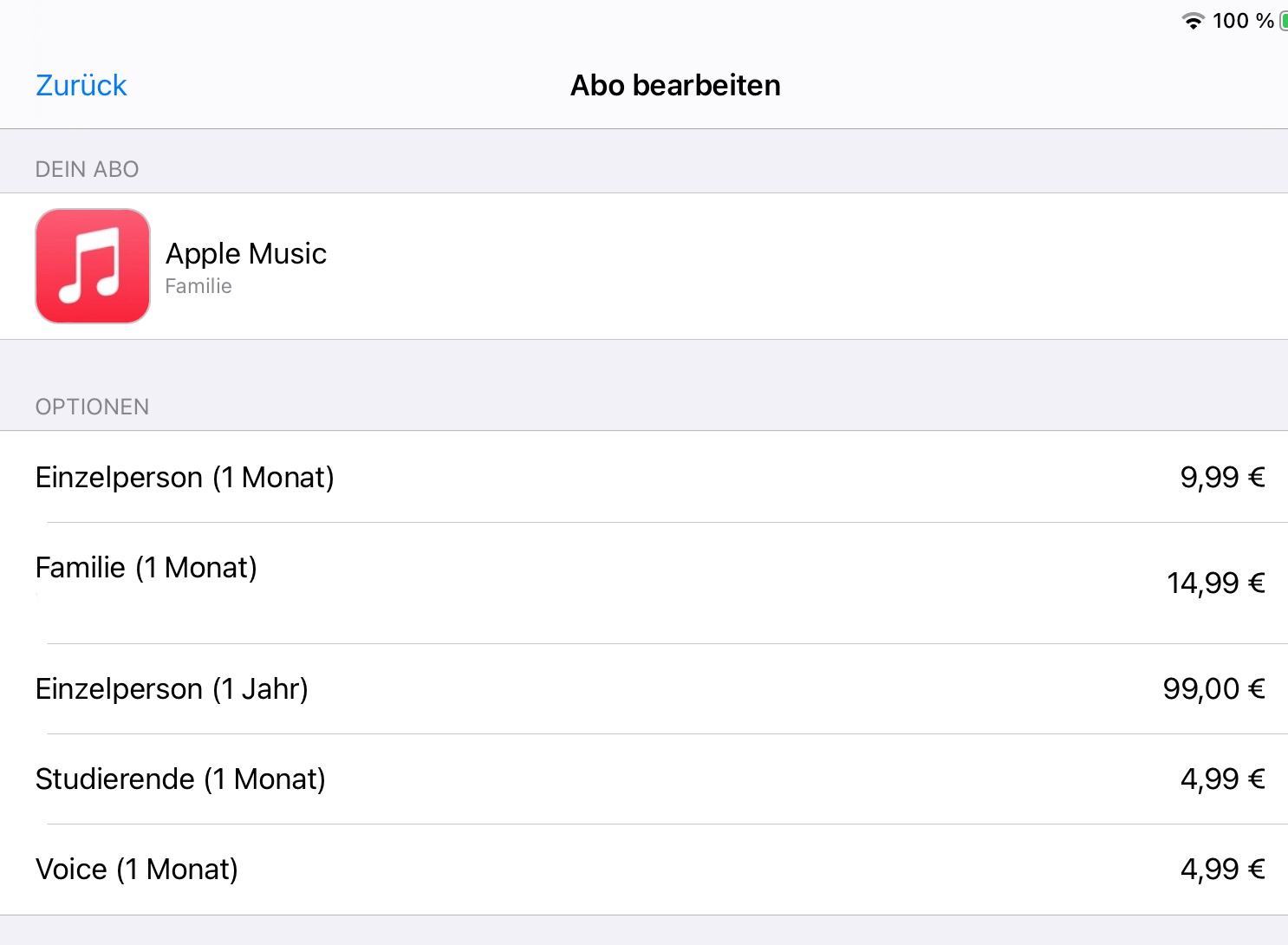
Task: Click the Abo bearbeiten page title
Action: pos(675,86)
